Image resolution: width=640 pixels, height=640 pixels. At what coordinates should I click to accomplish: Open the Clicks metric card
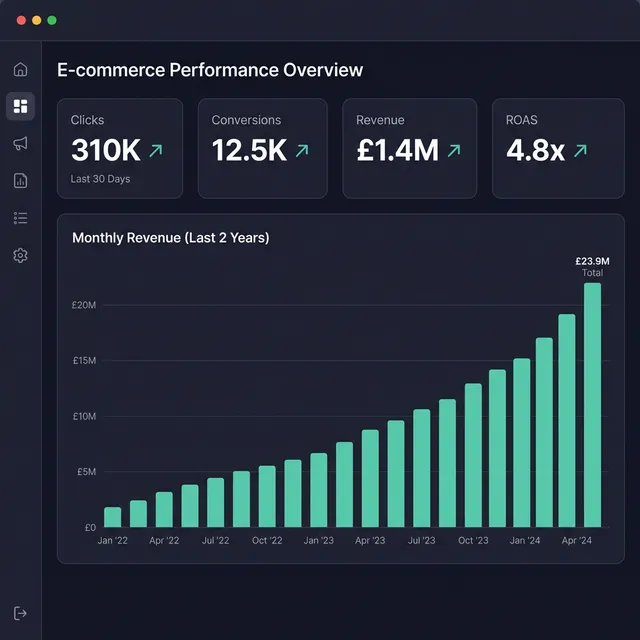(120, 148)
